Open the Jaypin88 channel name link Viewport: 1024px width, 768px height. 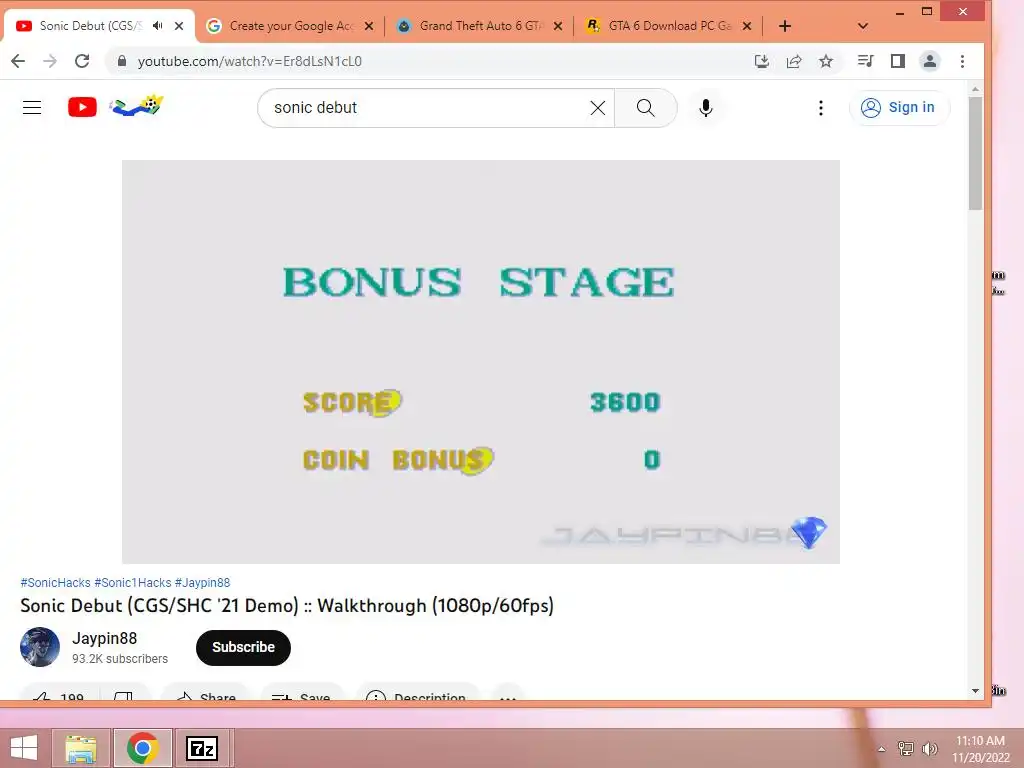click(x=104, y=638)
